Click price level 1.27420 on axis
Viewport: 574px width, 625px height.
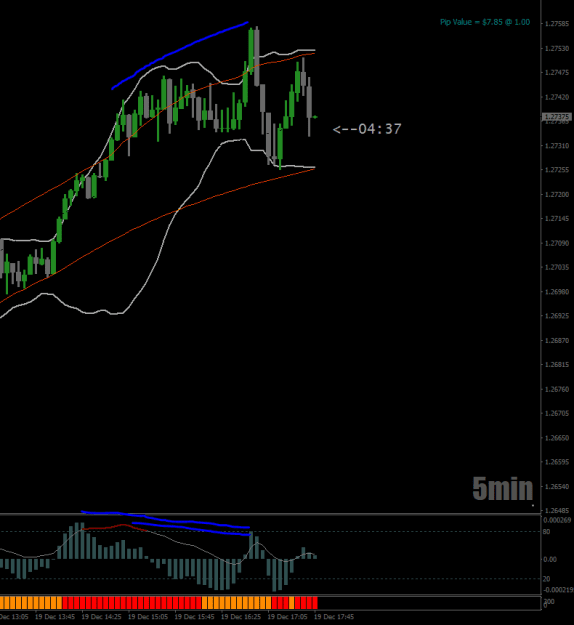tap(557, 97)
